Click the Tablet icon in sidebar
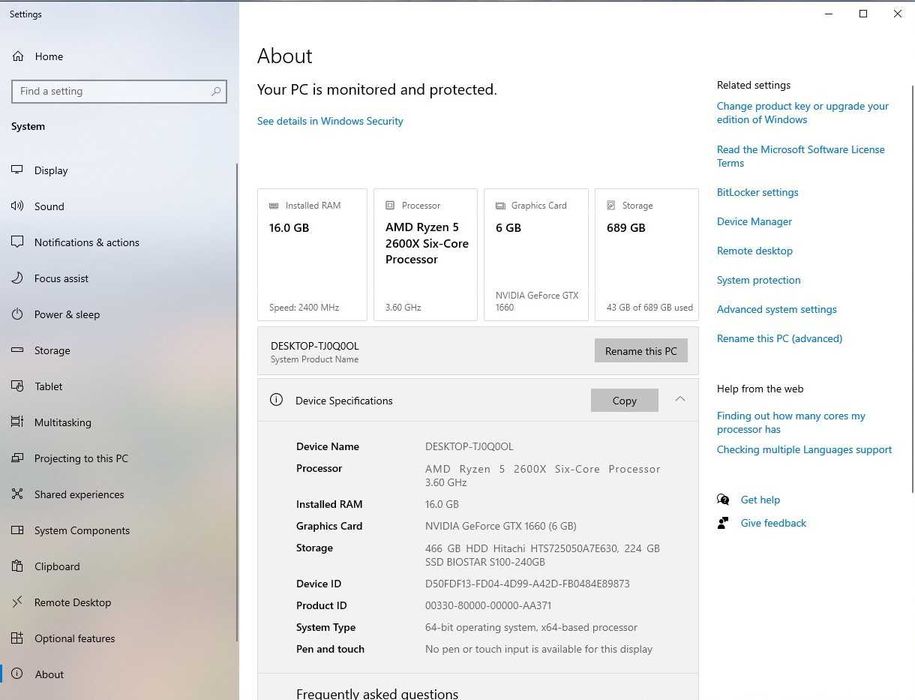The image size is (915, 700). coord(17,386)
